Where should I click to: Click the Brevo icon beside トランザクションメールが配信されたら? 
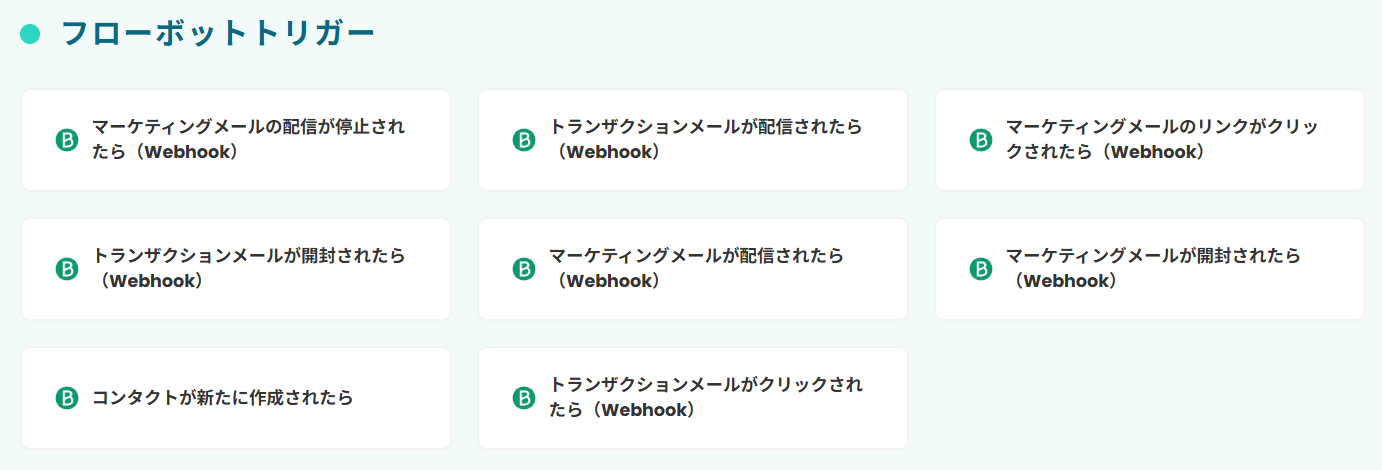(x=524, y=140)
